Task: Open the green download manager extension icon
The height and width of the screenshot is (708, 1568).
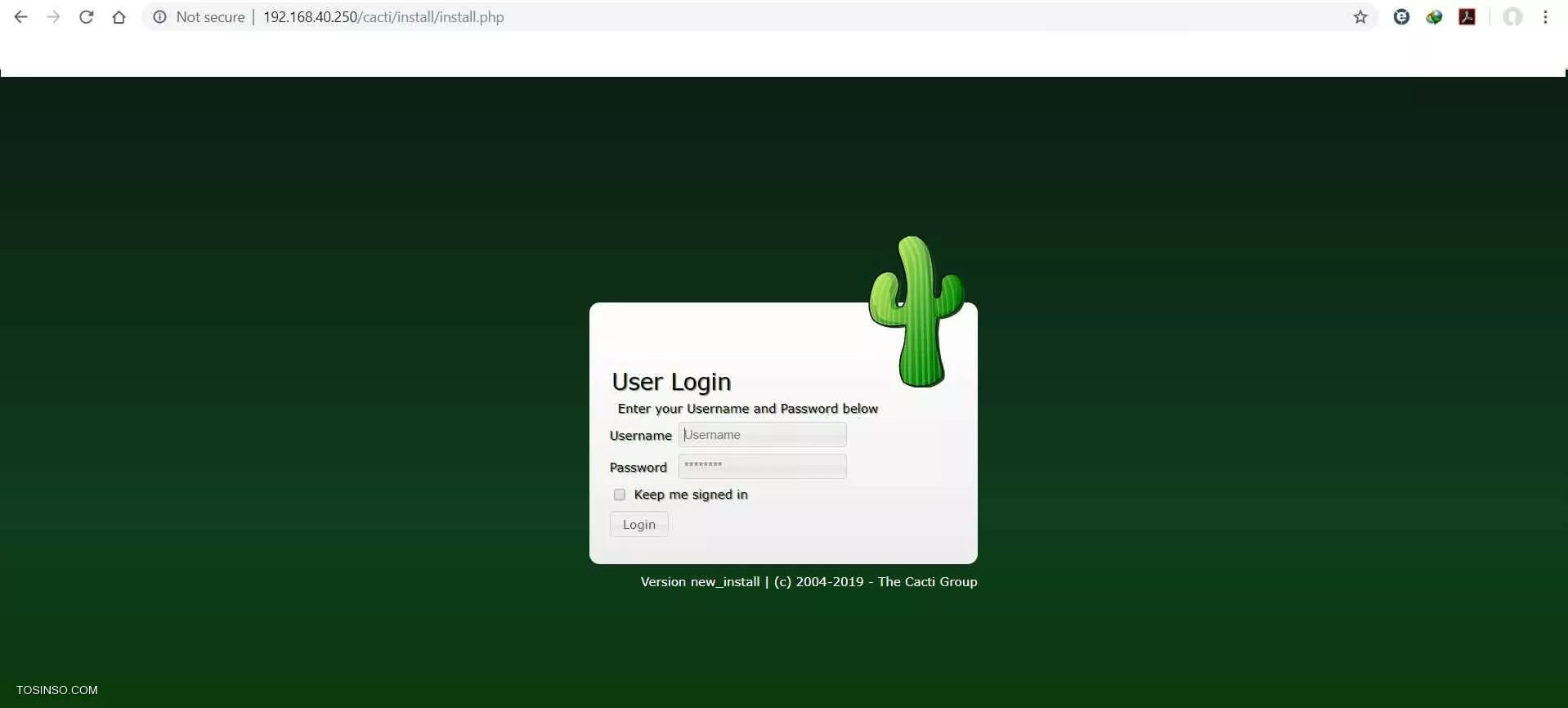Action: point(1435,17)
